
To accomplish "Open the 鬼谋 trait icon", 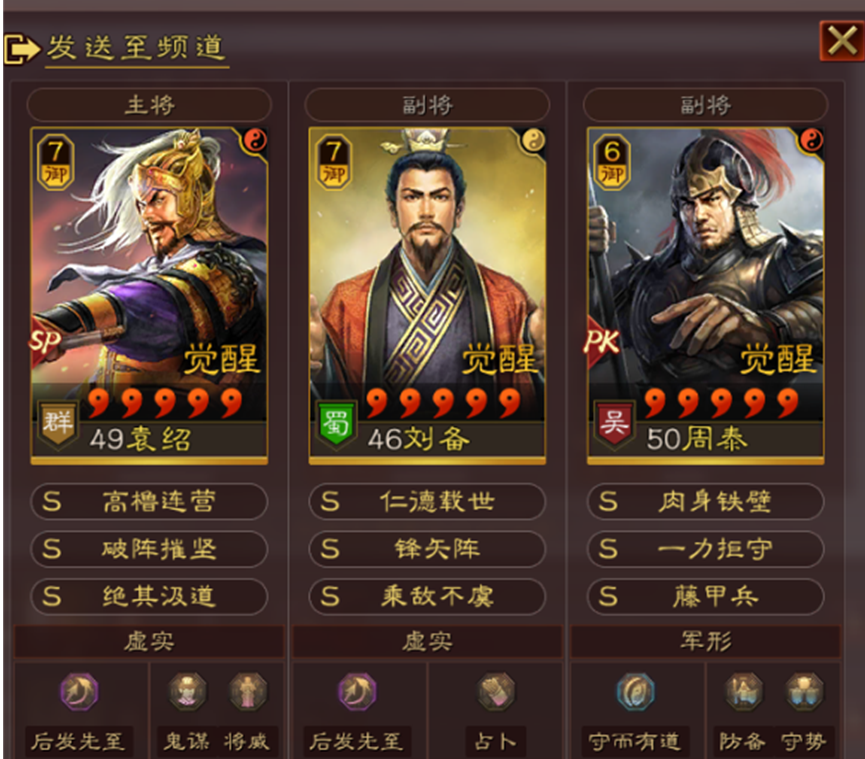I will pyautogui.click(x=188, y=691).
